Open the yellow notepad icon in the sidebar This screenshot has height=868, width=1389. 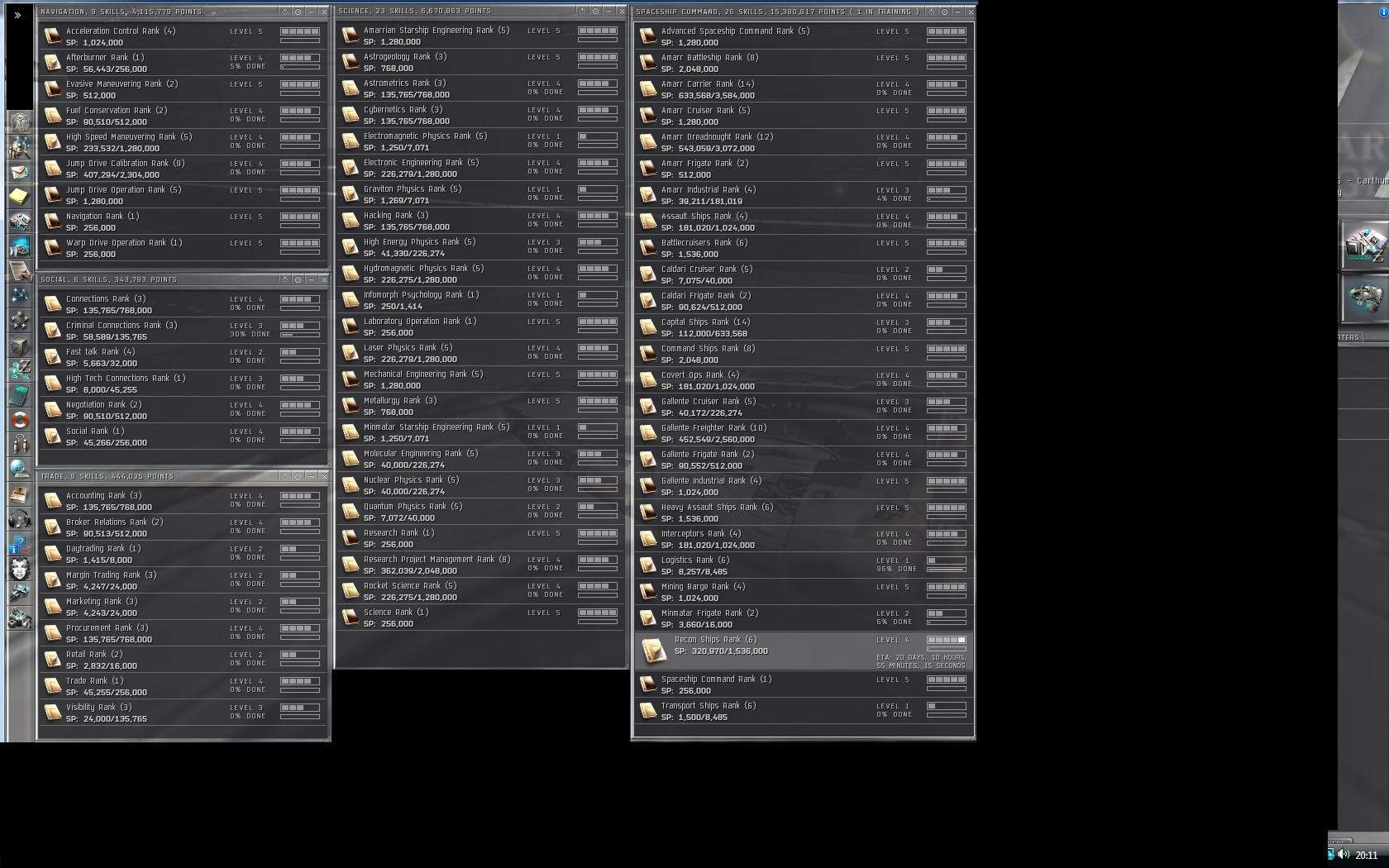[x=21, y=197]
